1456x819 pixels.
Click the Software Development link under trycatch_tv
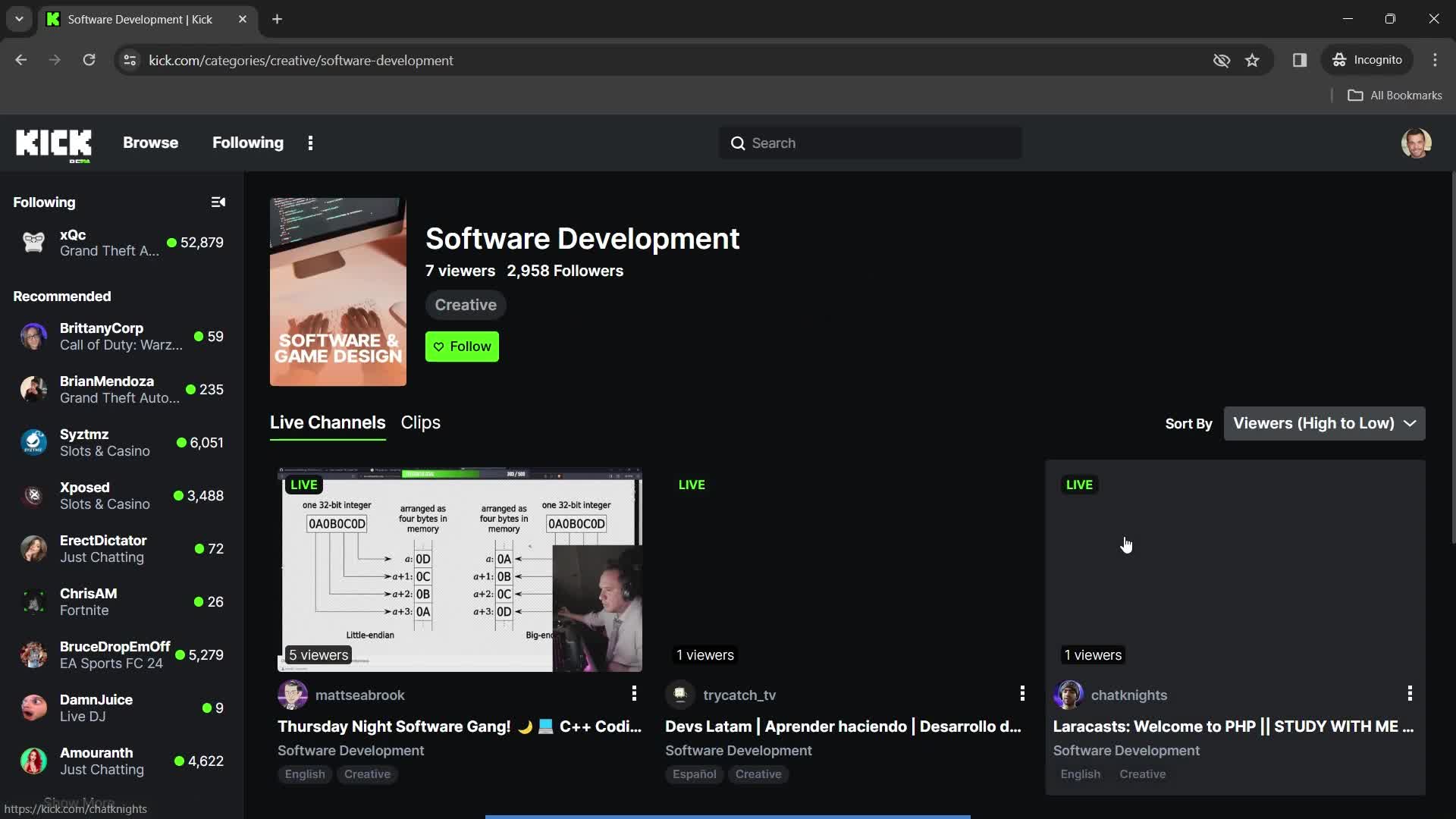click(x=738, y=751)
